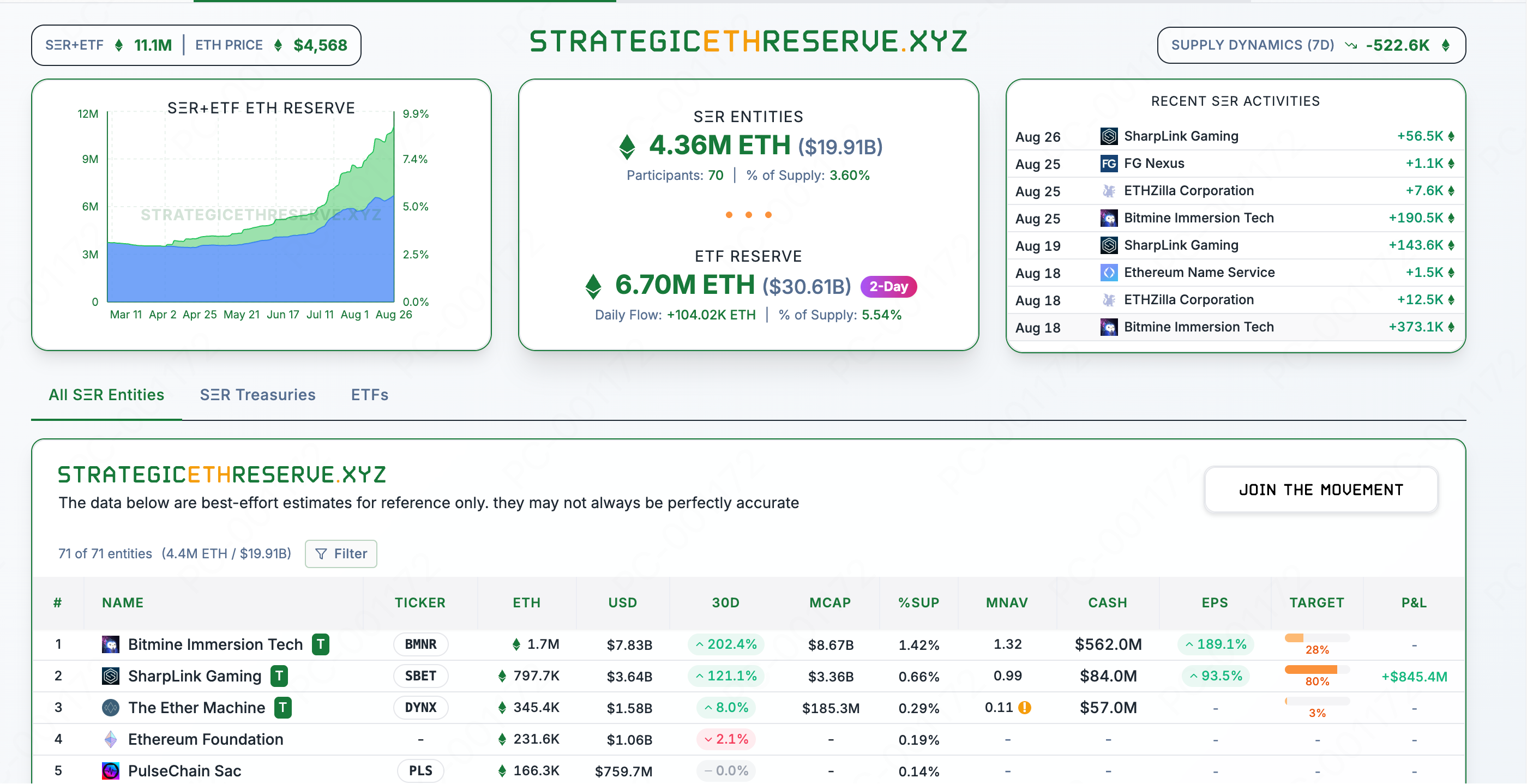Switch to the ETFs tab
Screen dimensions: 1527x784
pos(369,395)
